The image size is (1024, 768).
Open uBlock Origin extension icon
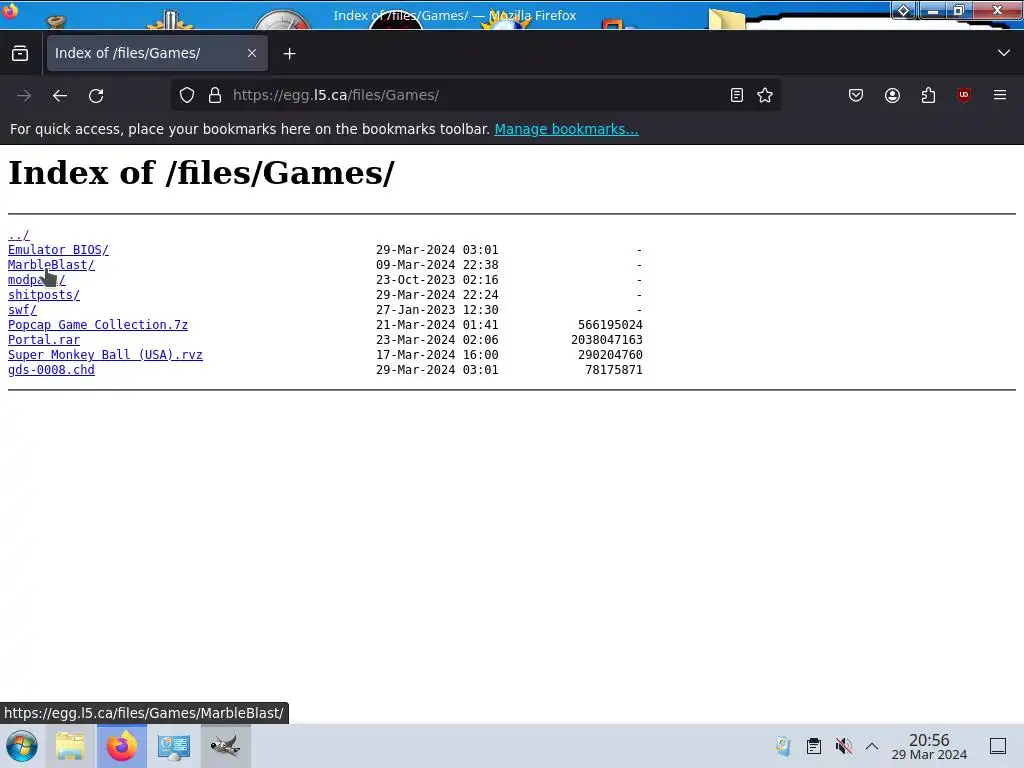pos(963,95)
